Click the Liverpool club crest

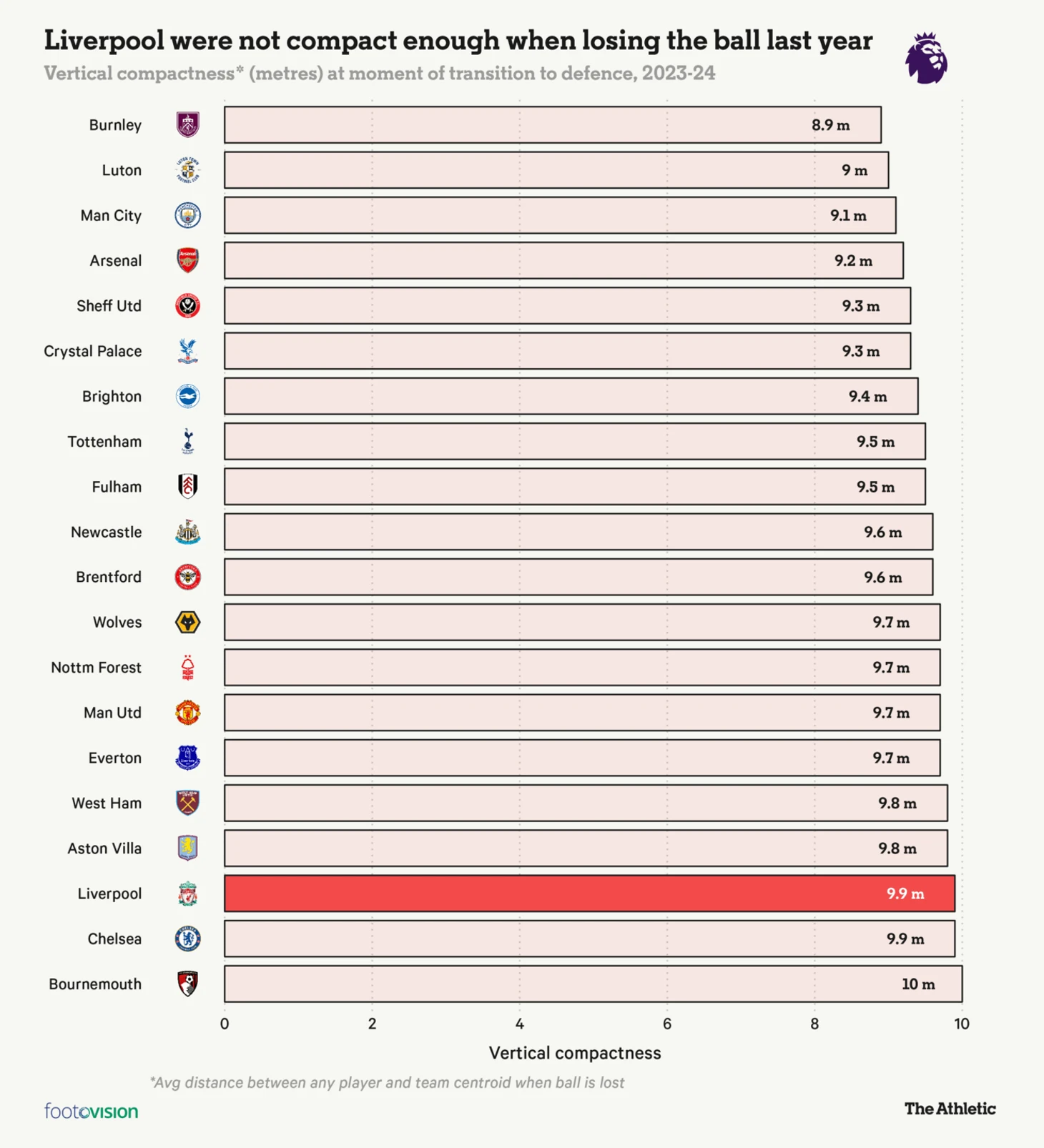pos(188,894)
